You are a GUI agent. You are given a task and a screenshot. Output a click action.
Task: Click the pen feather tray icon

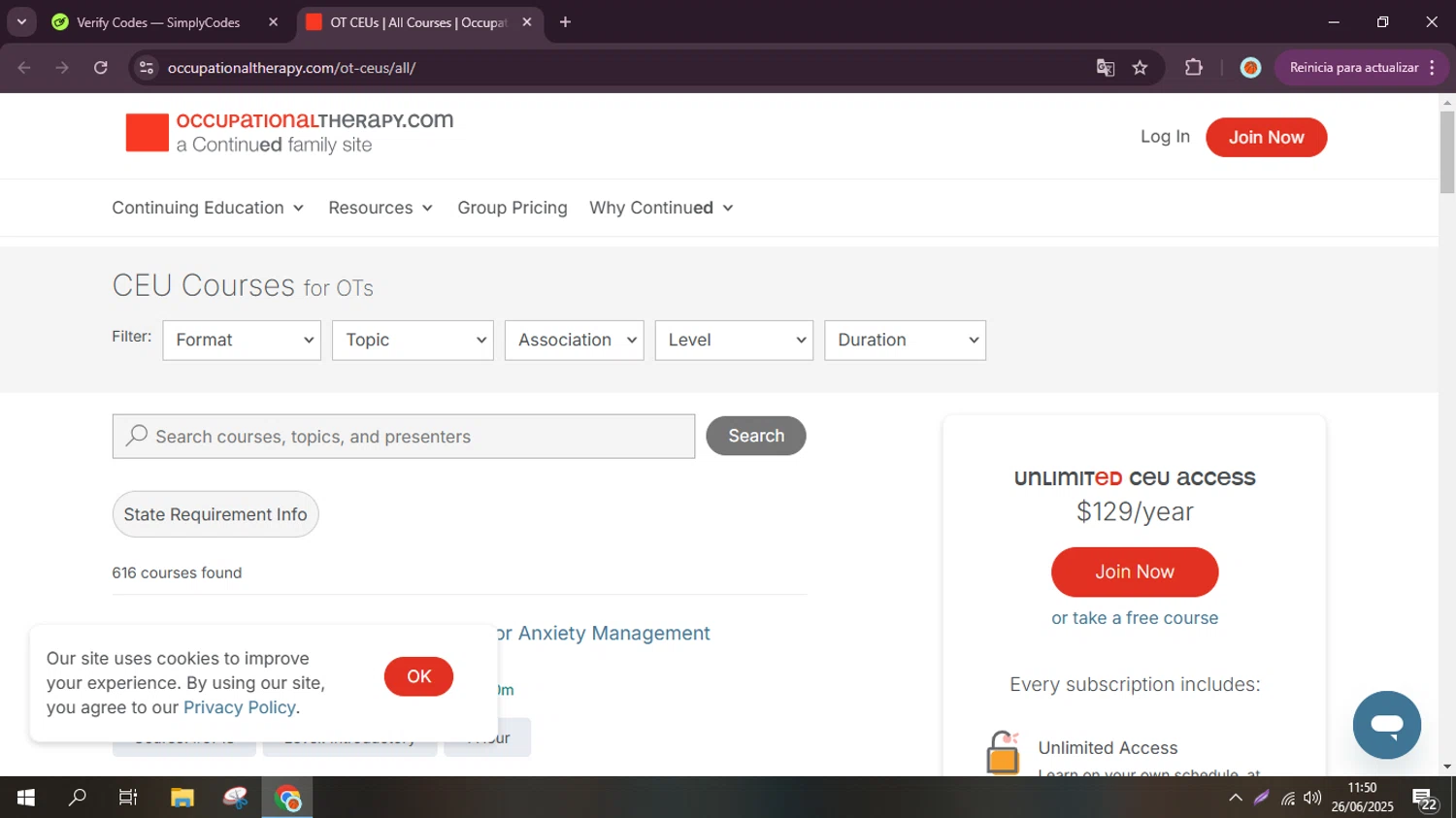point(1261,799)
